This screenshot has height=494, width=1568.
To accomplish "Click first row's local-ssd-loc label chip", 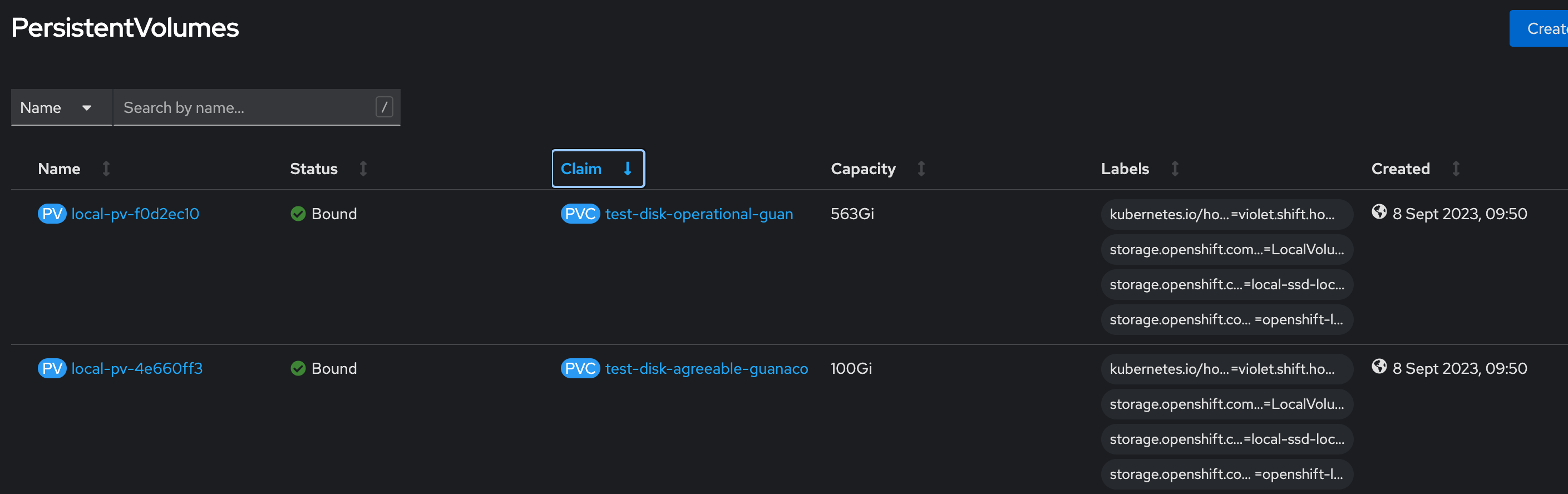I will coord(1226,285).
